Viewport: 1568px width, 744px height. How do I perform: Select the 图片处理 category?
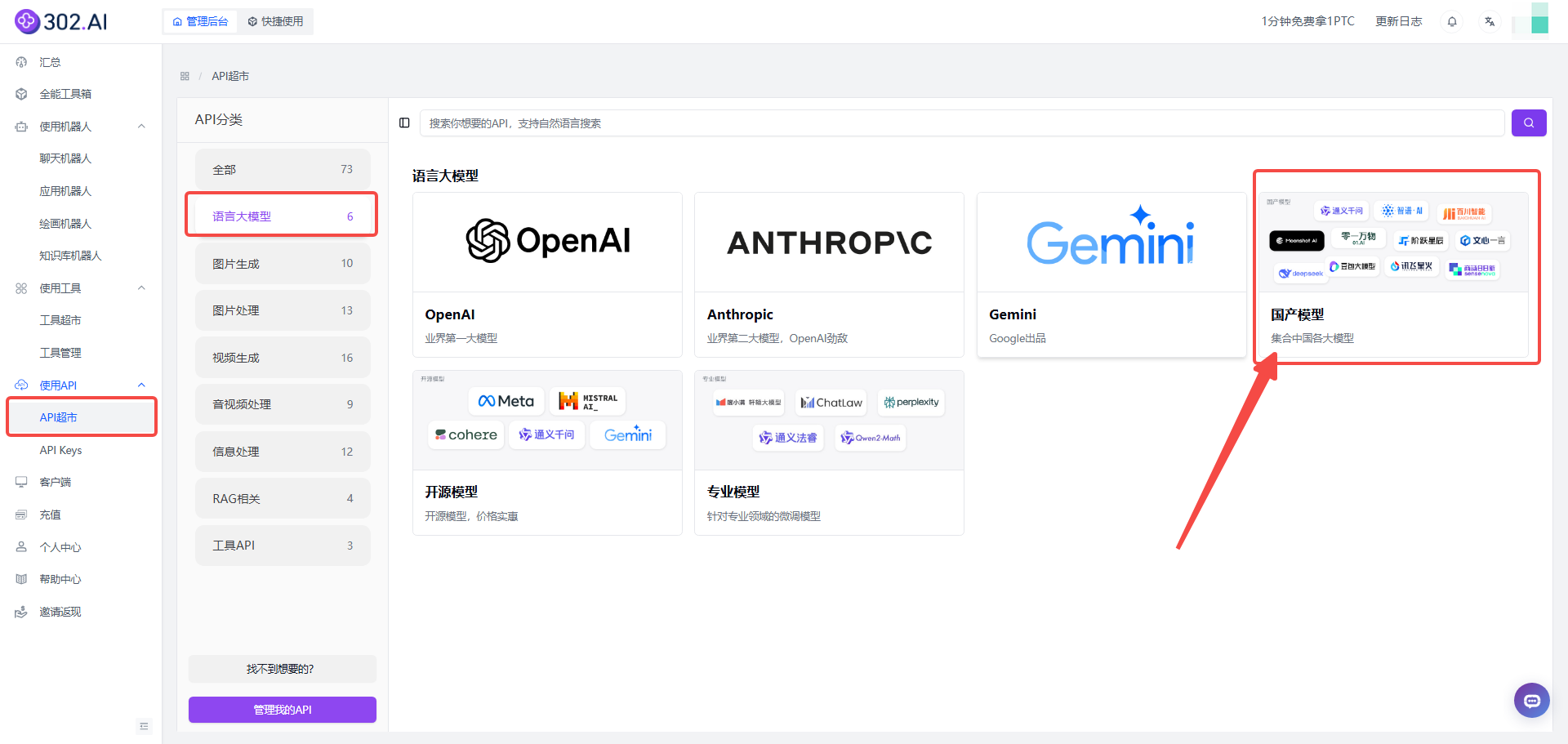click(283, 310)
